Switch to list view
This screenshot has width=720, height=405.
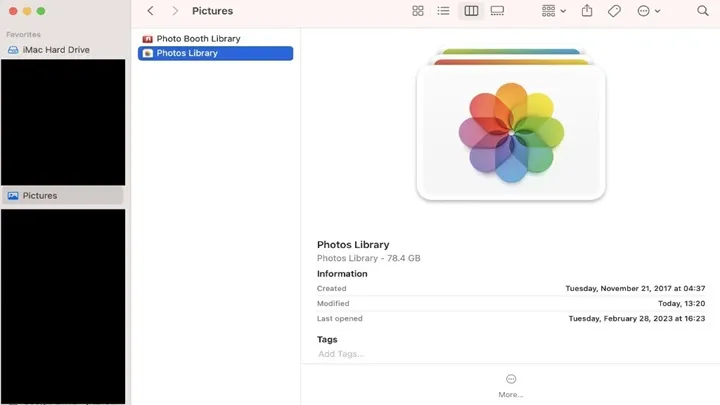coord(444,11)
